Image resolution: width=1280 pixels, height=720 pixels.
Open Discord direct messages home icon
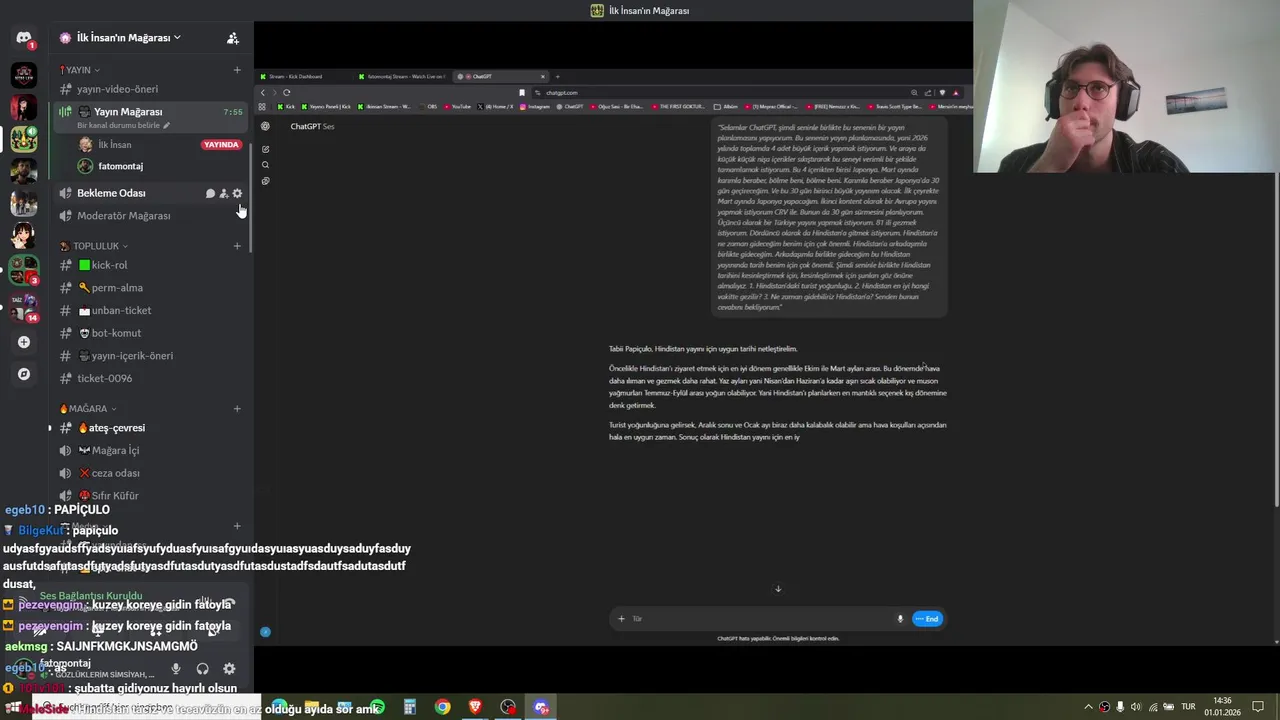point(24,38)
